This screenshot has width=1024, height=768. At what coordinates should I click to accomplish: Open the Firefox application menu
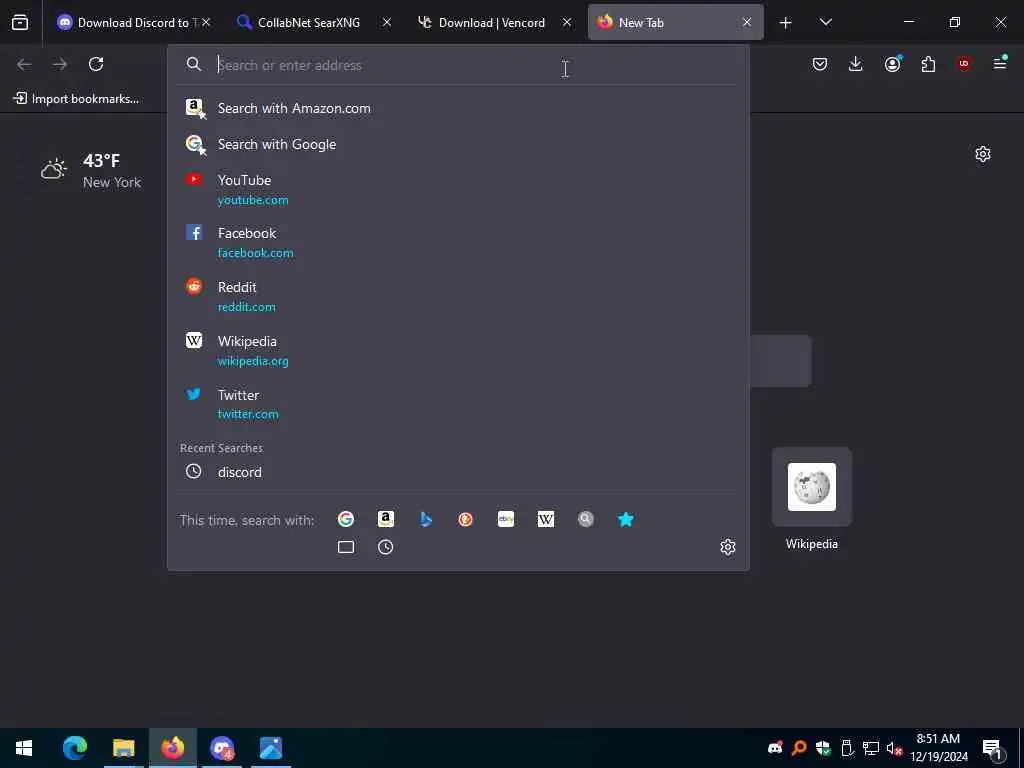pyautogui.click(x=1000, y=63)
